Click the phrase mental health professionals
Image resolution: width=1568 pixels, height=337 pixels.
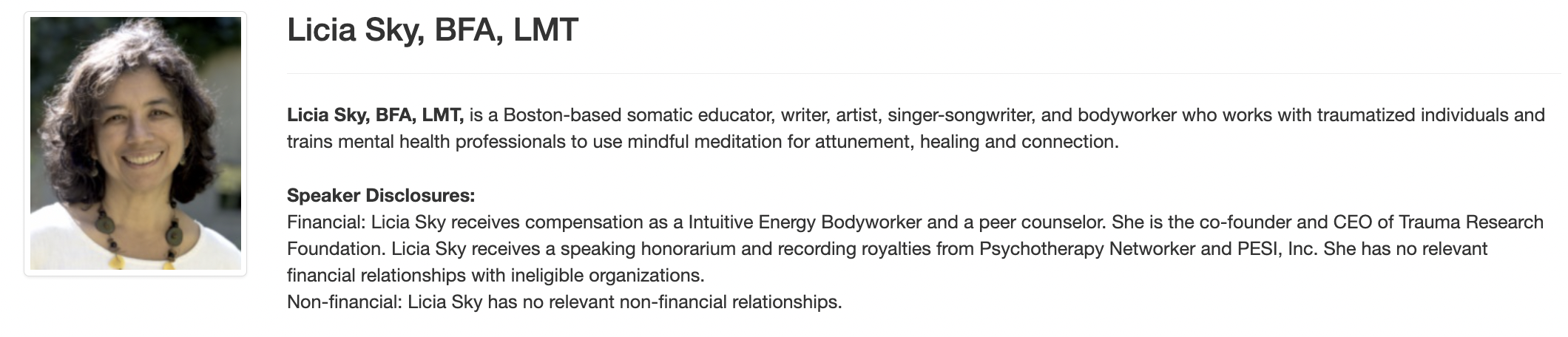pyautogui.click(x=452, y=142)
